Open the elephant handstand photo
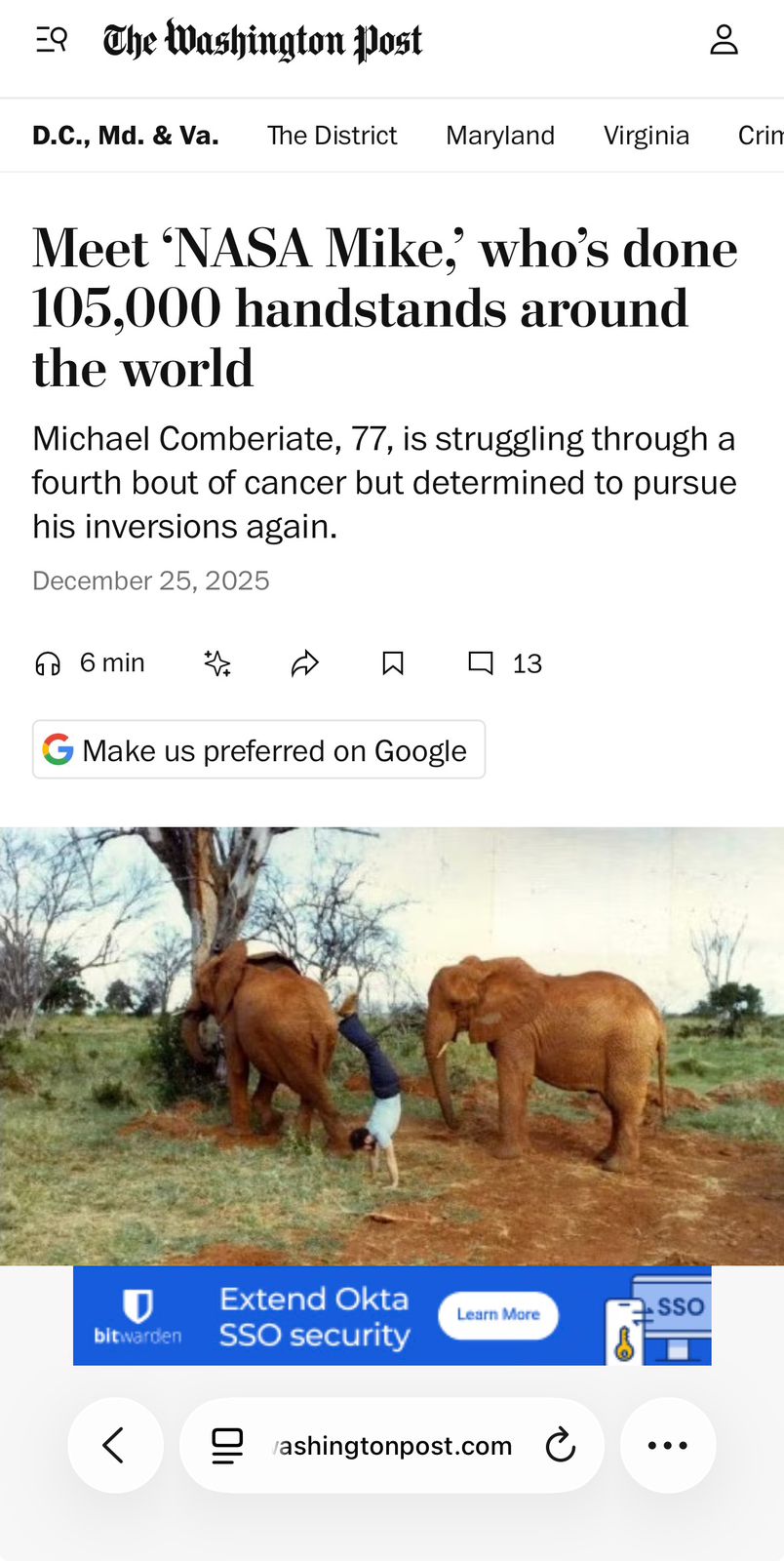The height and width of the screenshot is (1561, 784). pos(392,1046)
